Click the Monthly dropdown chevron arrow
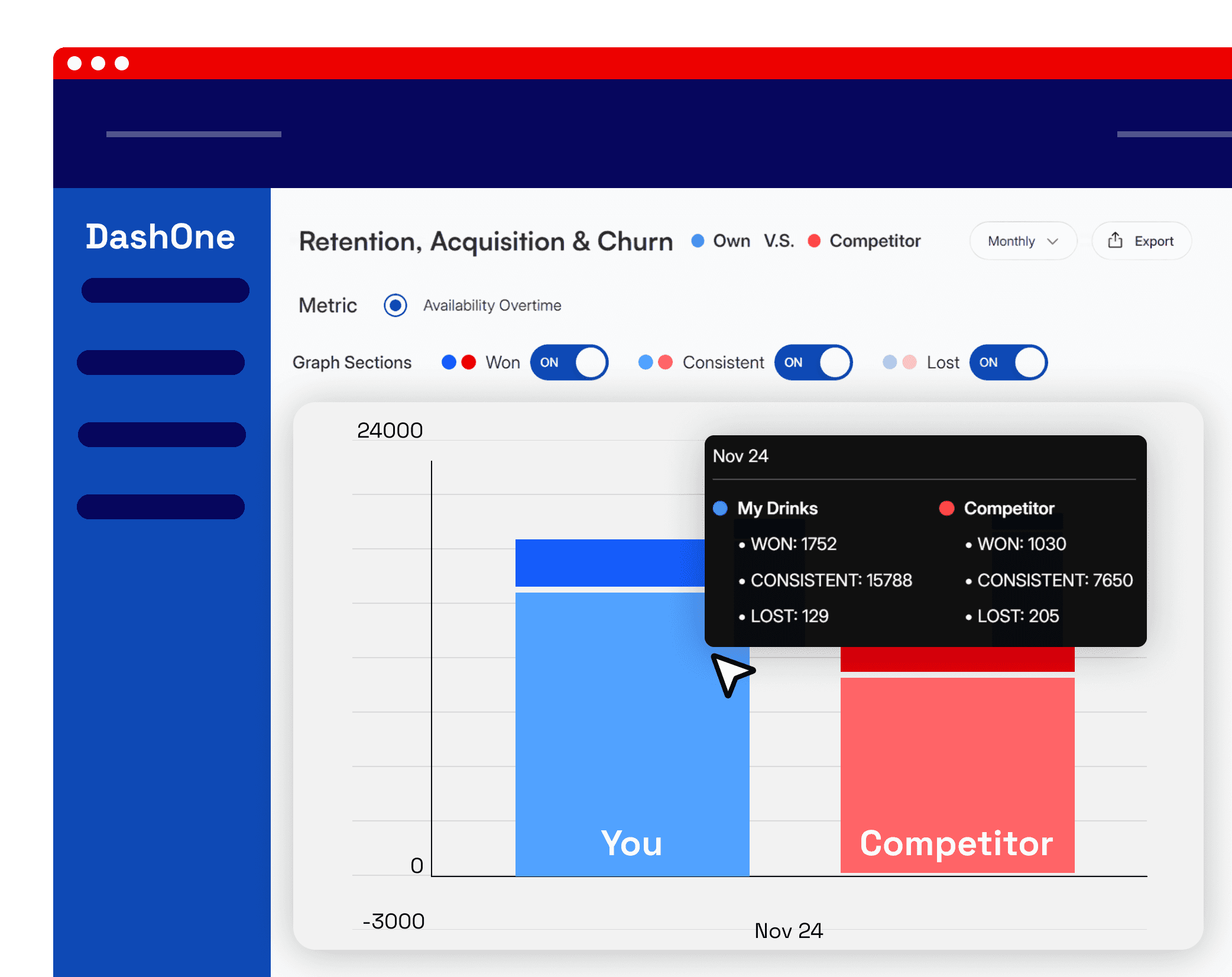1232x977 pixels. (x=1053, y=241)
